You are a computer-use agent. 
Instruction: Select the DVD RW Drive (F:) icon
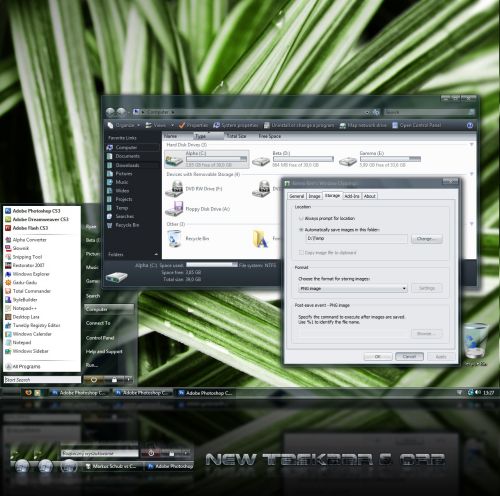(x=174, y=189)
